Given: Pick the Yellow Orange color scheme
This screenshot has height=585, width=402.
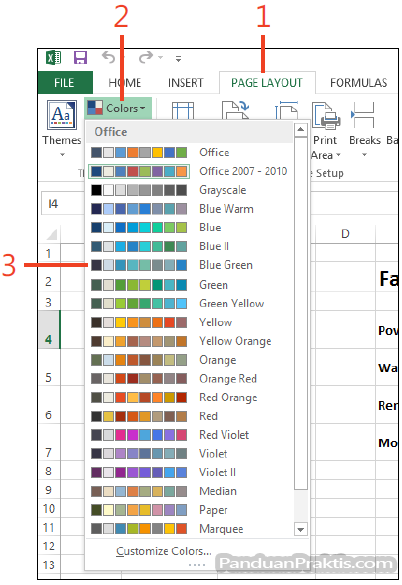Looking at the screenshot, I should click(189, 341).
